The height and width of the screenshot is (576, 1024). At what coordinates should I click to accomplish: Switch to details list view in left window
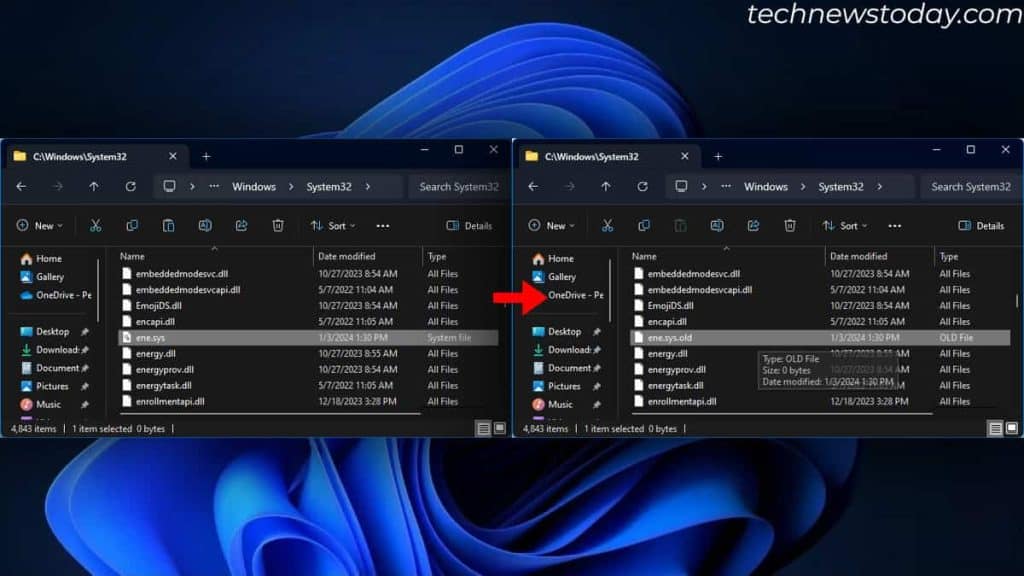tap(483, 428)
